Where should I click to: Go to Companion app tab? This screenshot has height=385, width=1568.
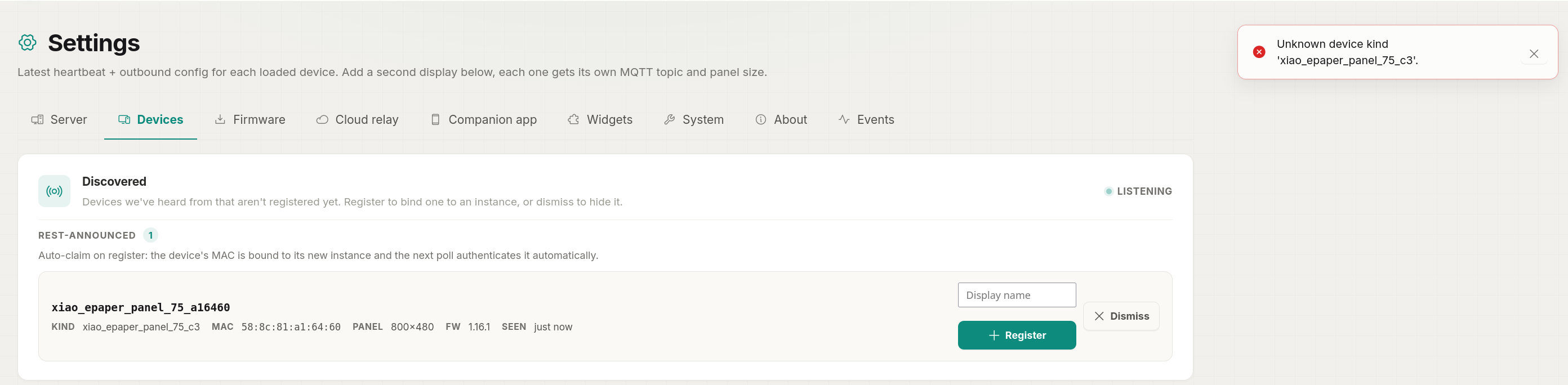[x=483, y=120]
